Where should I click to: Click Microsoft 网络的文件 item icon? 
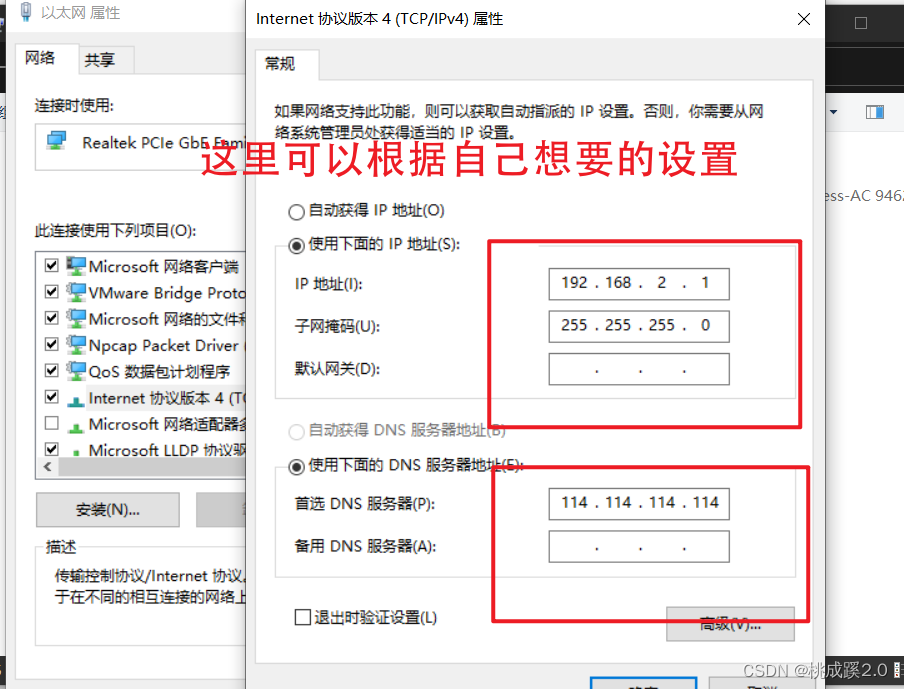coord(76,318)
